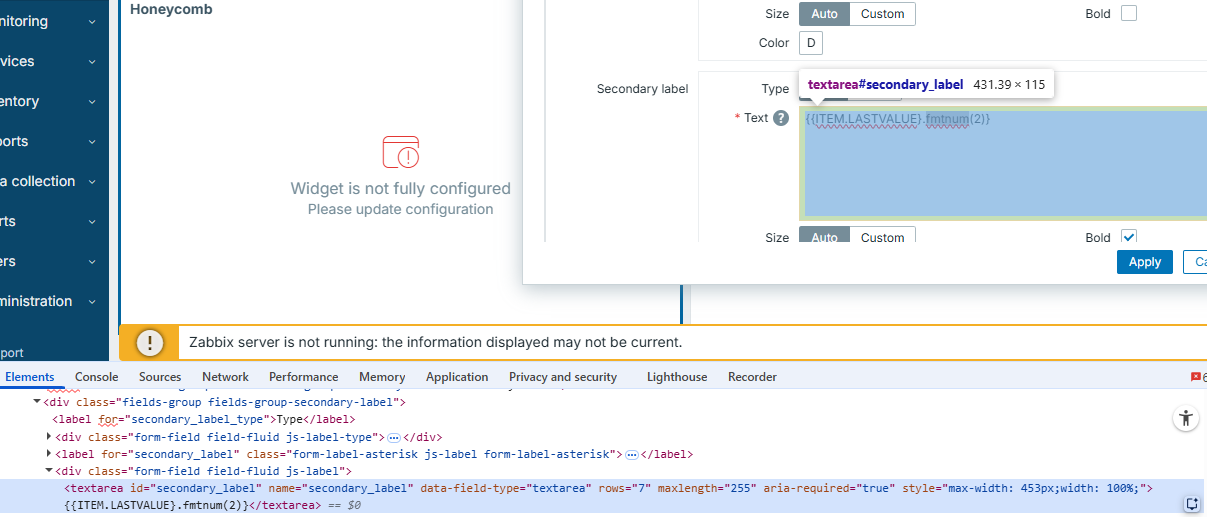Image resolution: width=1207 pixels, height=517 pixels.
Task: Click the small icon at the DevTools bottom-right corner
Action: [1192, 504]
